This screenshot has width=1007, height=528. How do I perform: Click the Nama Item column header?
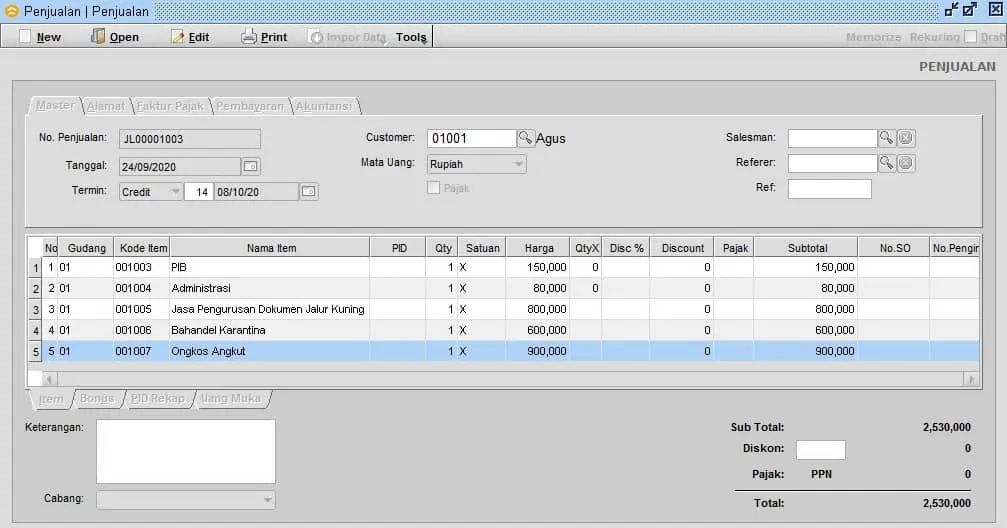pyautogui.click(x=270, y=248)
